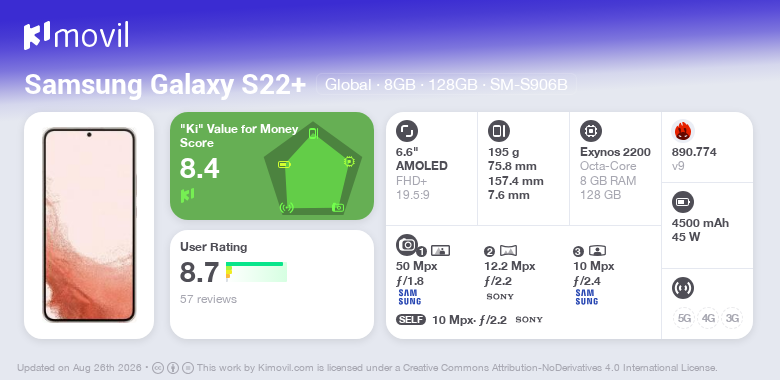Click the AnTuTu benchmark icon
Viewport: 780px width, 380px height.
point(683,131)
